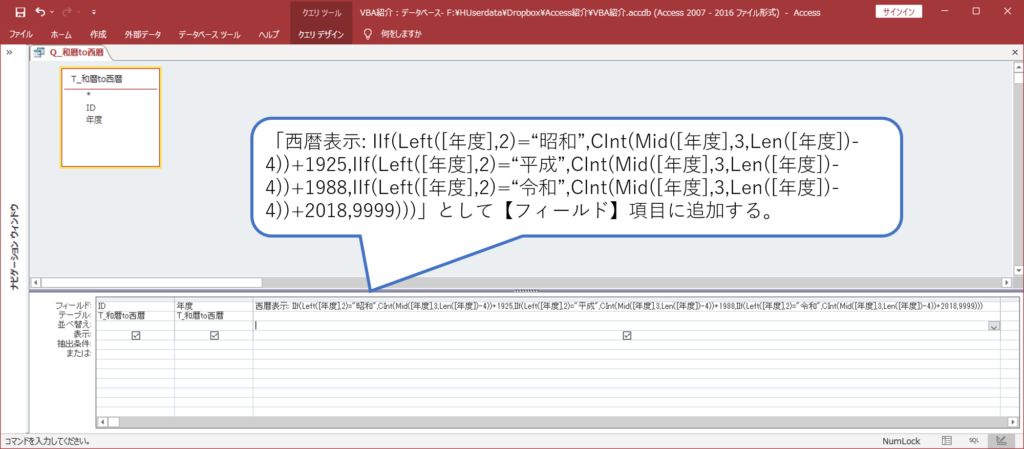Click the 年度 field cell in design grid

tap(214, 305)
